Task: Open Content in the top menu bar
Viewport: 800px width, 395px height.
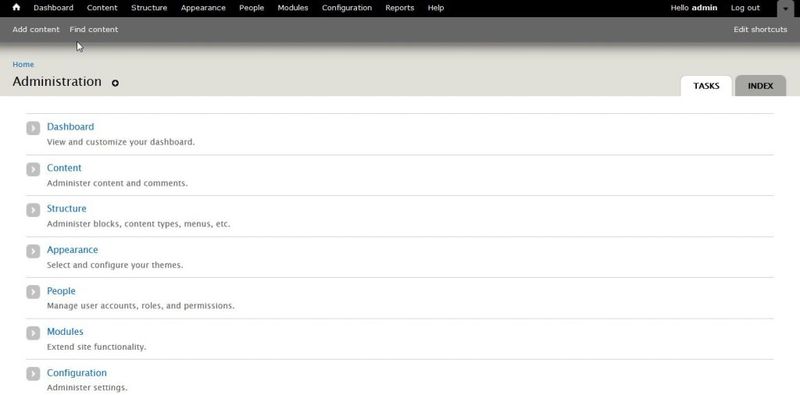Action: [102, 8]
